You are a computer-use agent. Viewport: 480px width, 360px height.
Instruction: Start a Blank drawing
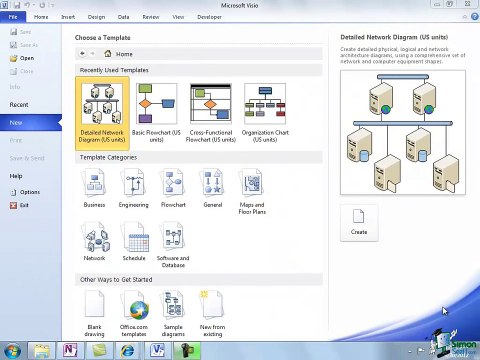click(x=94, y=314)
